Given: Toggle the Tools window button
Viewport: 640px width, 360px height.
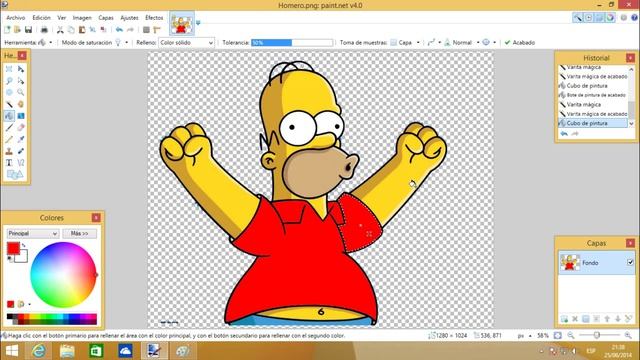Looking at the screenshot, I should [578, 18].
